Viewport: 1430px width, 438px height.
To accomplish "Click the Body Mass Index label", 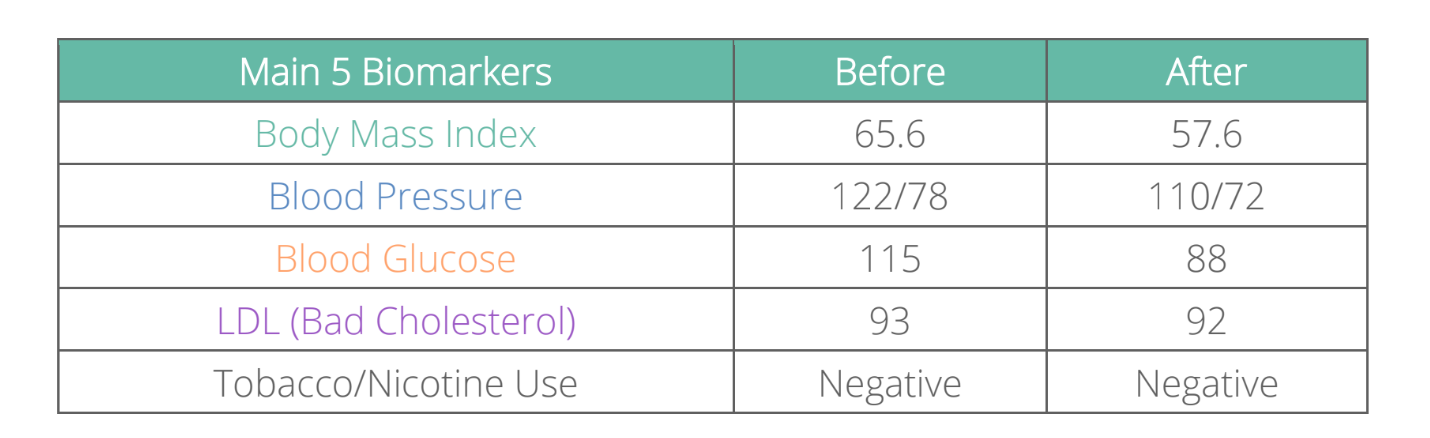I will 396,134.
